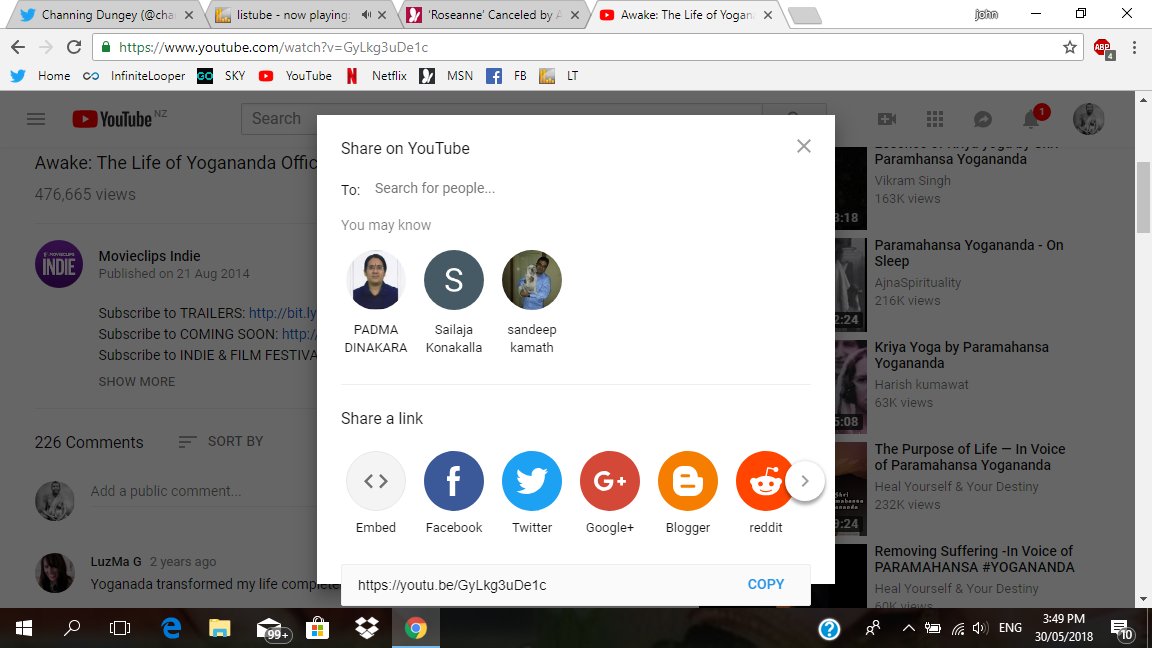This screenshot has height=648, width=1152.
Task: Open Dropbox from the taskbar
Action: [x=366, y=628]
